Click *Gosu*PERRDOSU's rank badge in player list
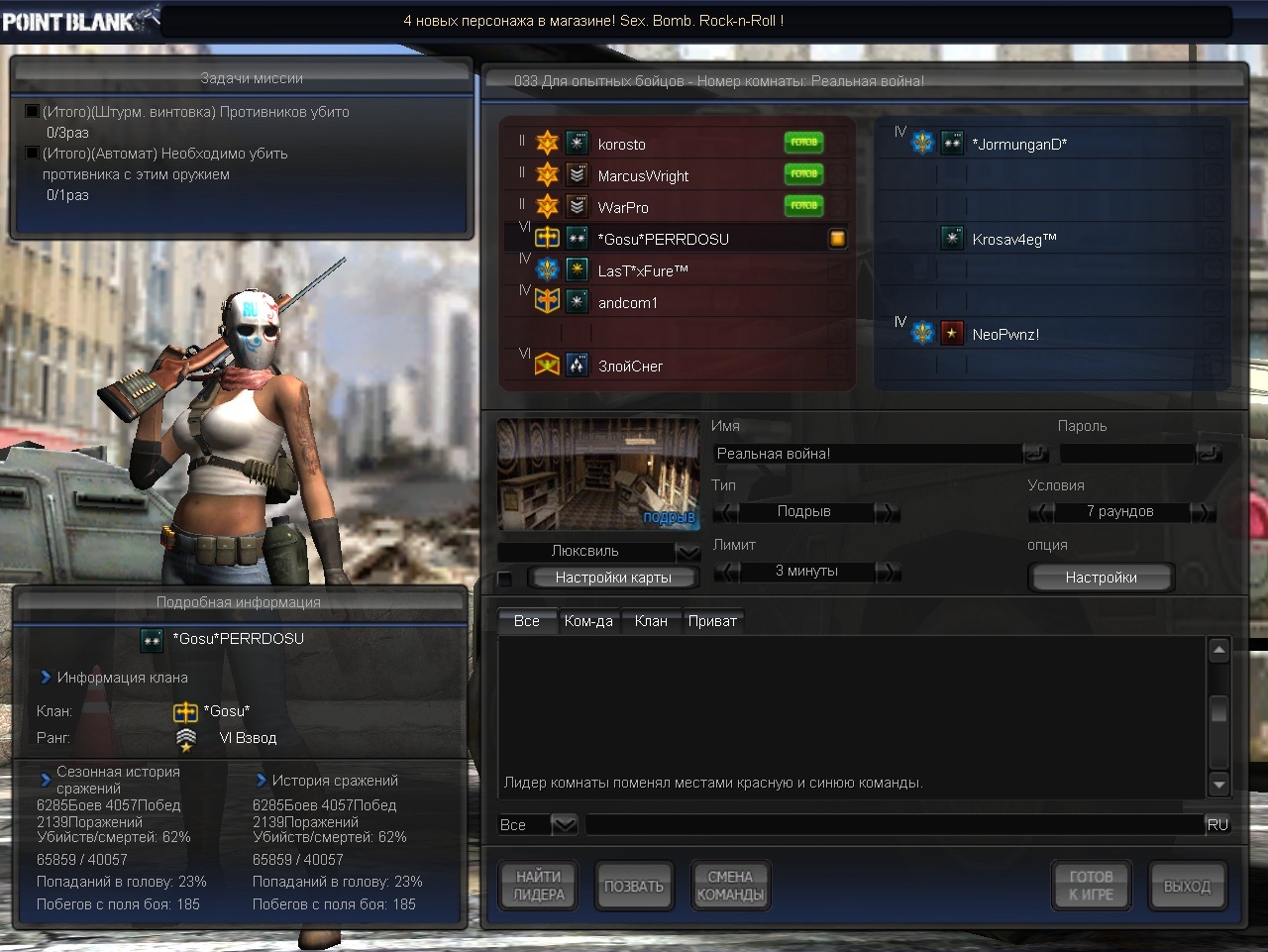This screenshot has width=1268, height=952. [578, 238]
